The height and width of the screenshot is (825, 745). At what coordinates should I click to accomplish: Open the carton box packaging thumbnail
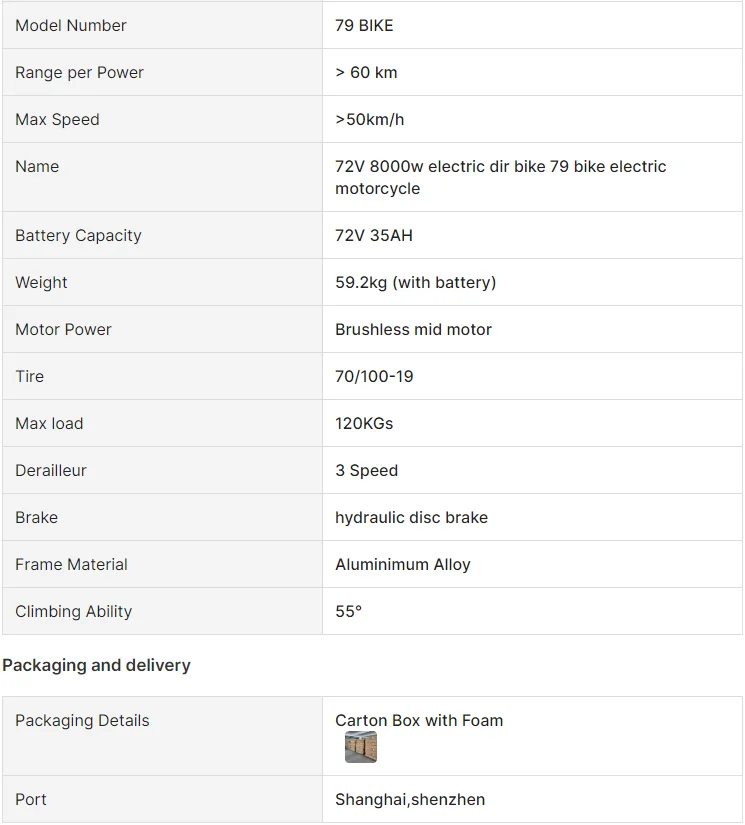(x=361, y=747)
